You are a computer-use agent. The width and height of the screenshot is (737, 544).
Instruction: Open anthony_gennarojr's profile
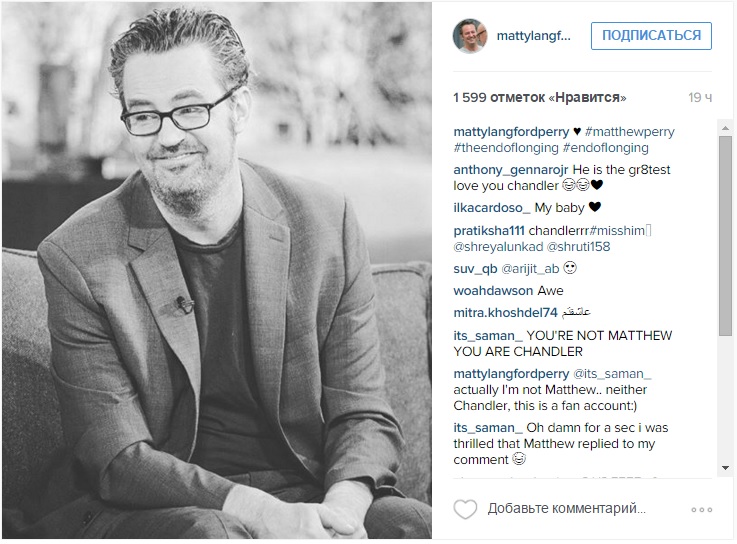511,170
